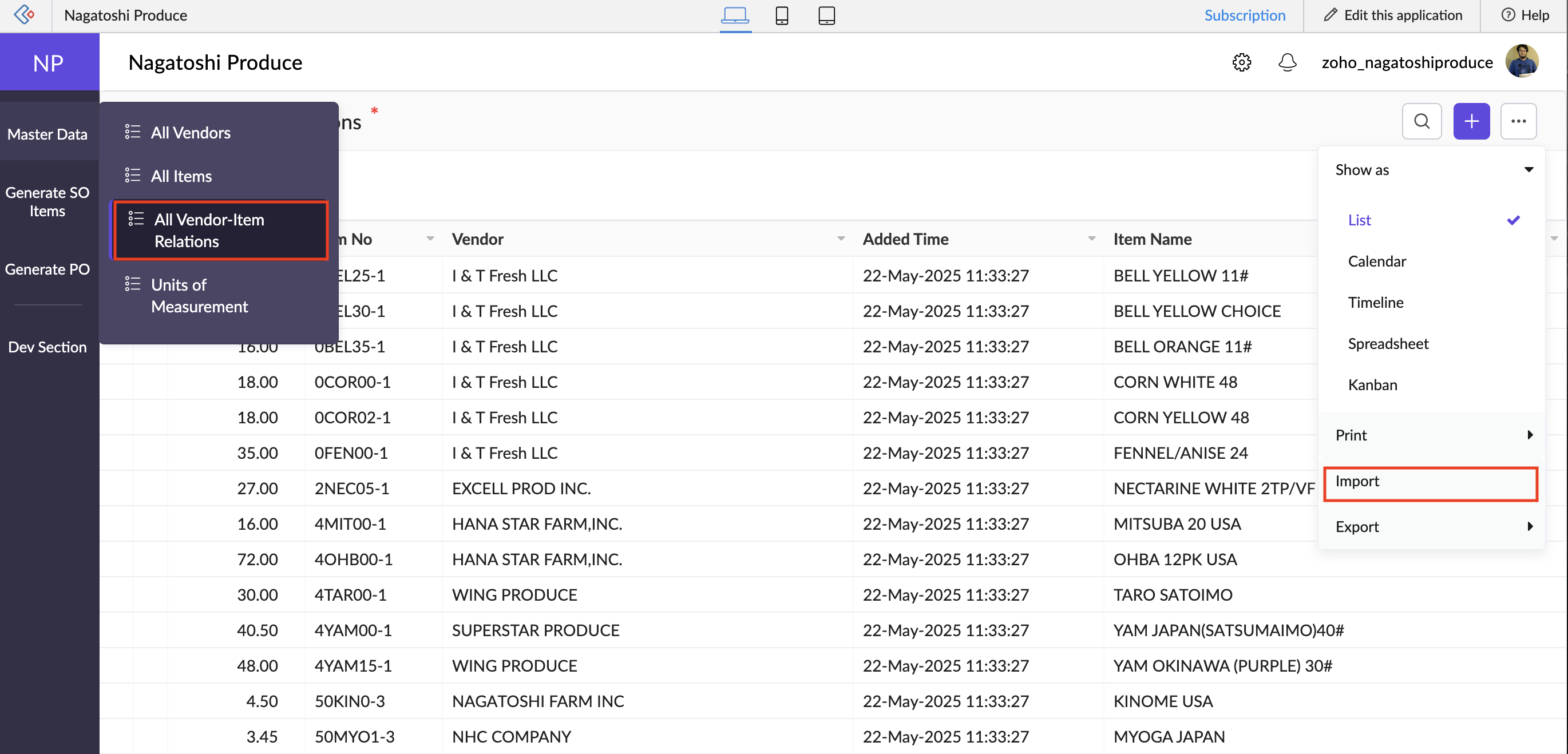Collapse the Show as section arrow

[1528, 169]
